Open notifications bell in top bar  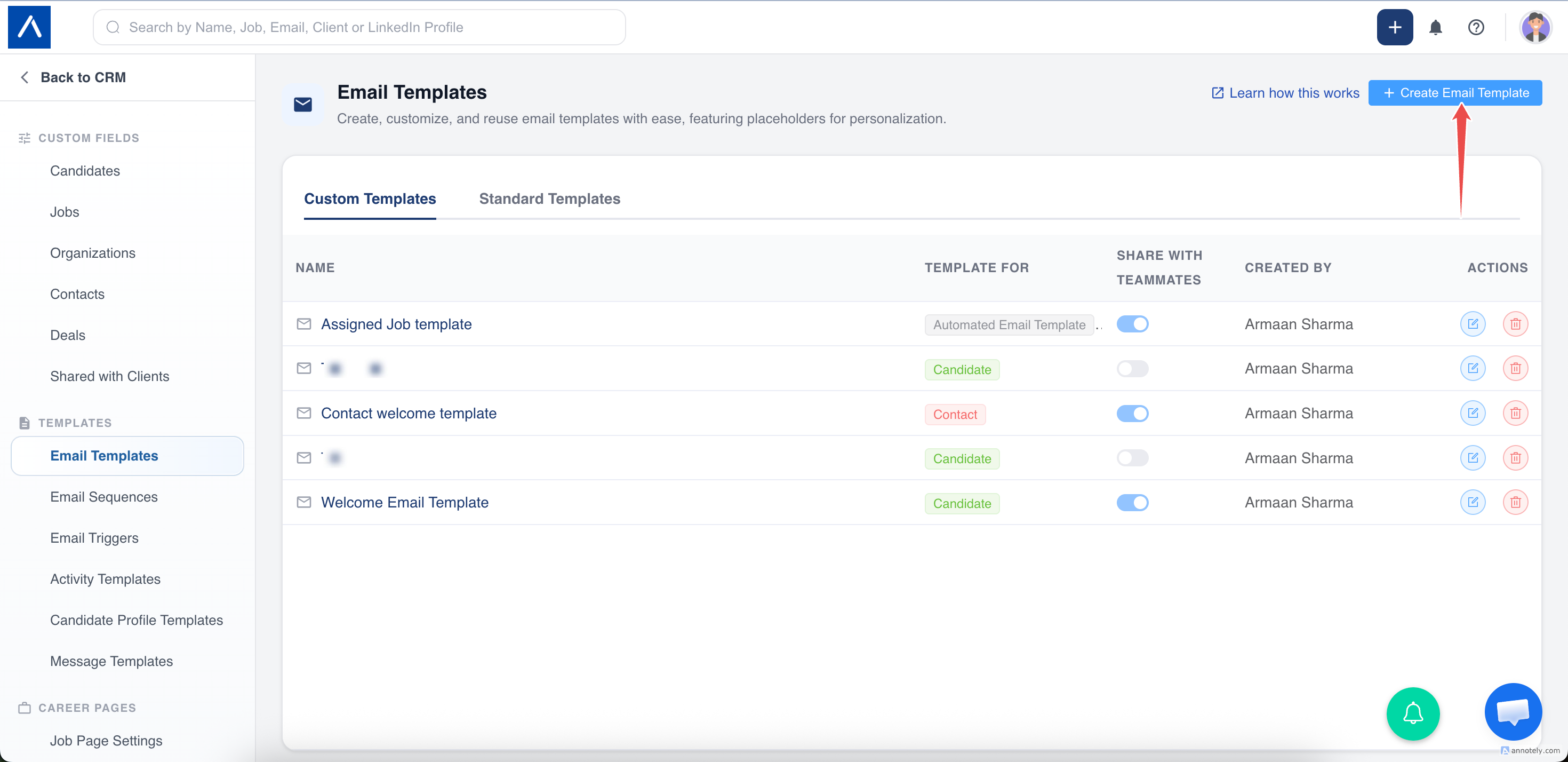pos(1435,27)
